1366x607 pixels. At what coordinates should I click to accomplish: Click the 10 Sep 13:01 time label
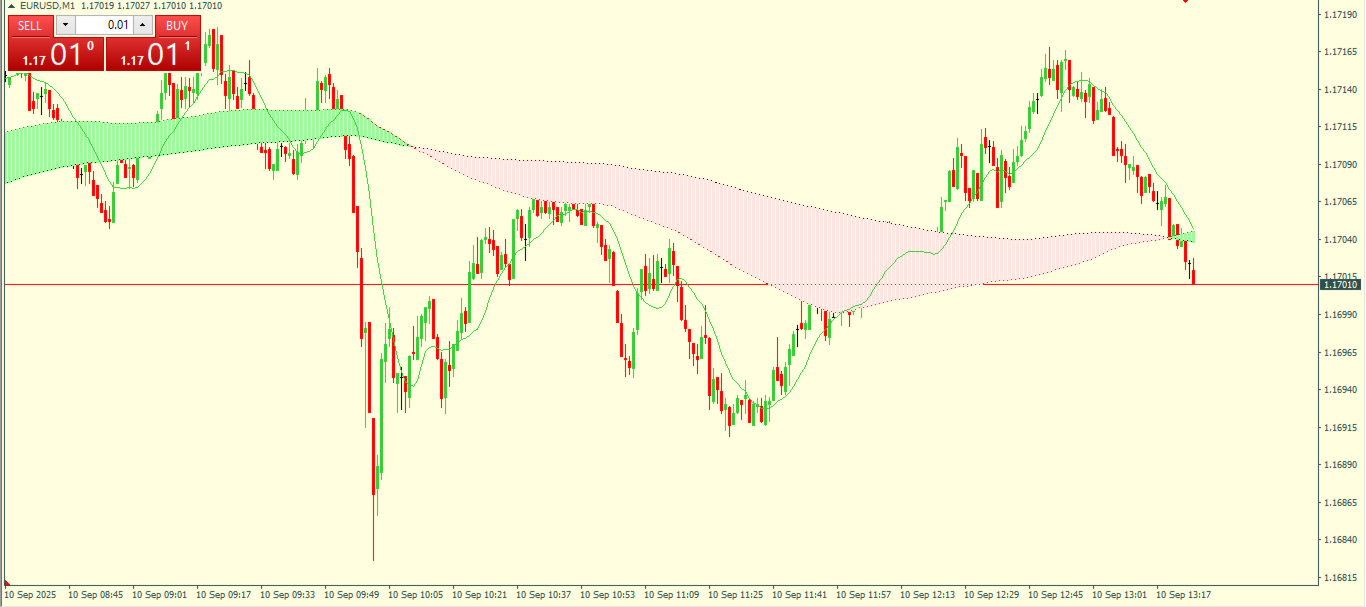1120,595
